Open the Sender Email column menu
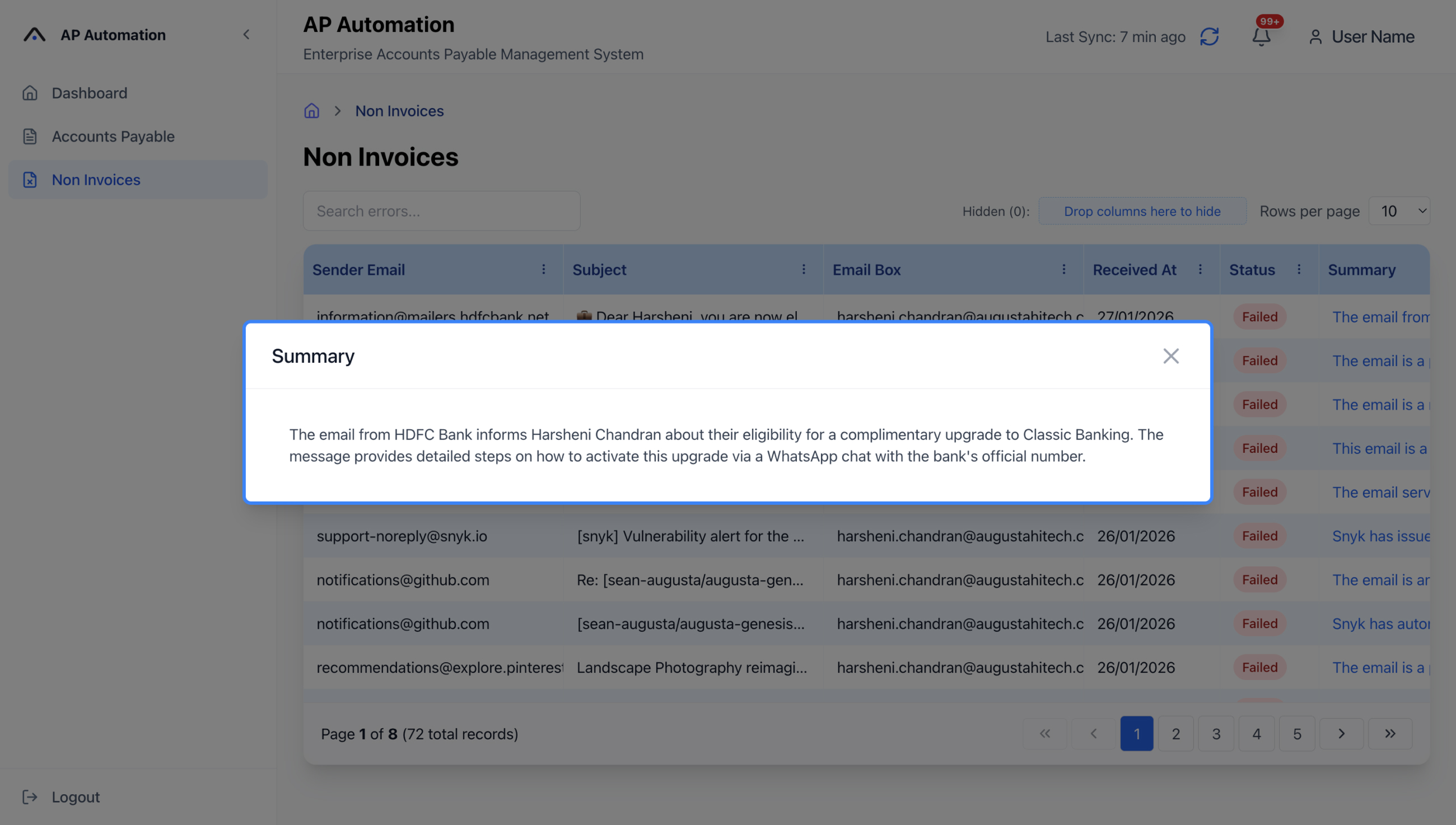The height and width of the screenshot is (825, 1456). [544, 269]
